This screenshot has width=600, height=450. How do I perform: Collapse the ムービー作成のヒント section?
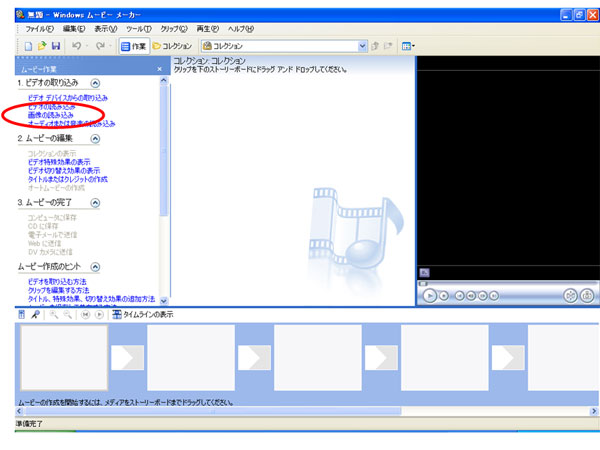tap(95, 267)
